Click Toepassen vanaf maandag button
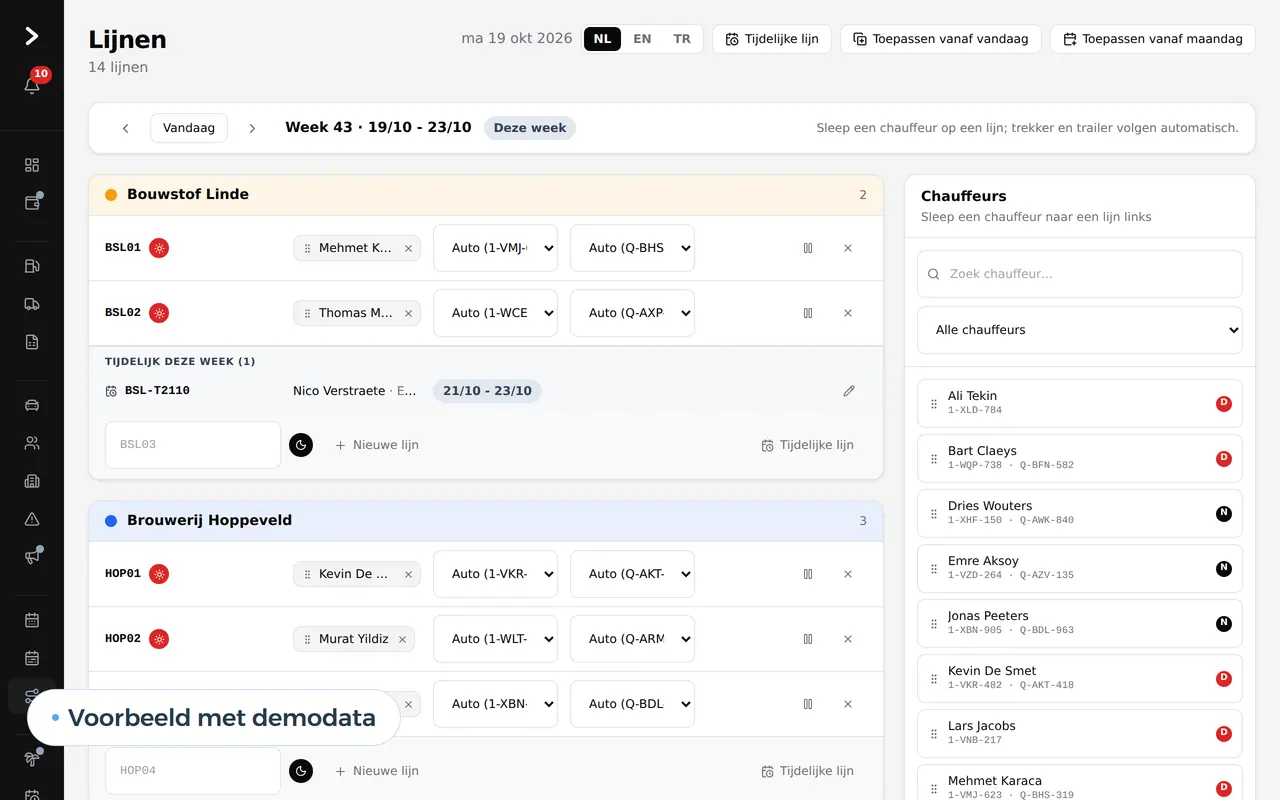The height and width of the screenshot is (800, 1280). (1153, 39)
